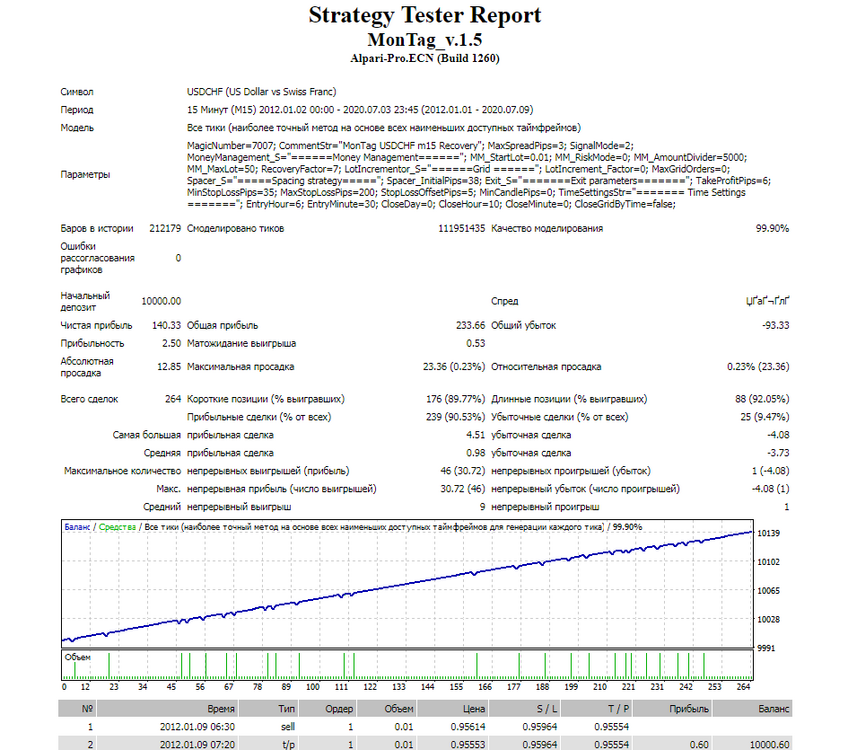Image resolution: width=848 pixels, height=750 pixels.
Task: Click the Спред label
Action: (504, 301)
